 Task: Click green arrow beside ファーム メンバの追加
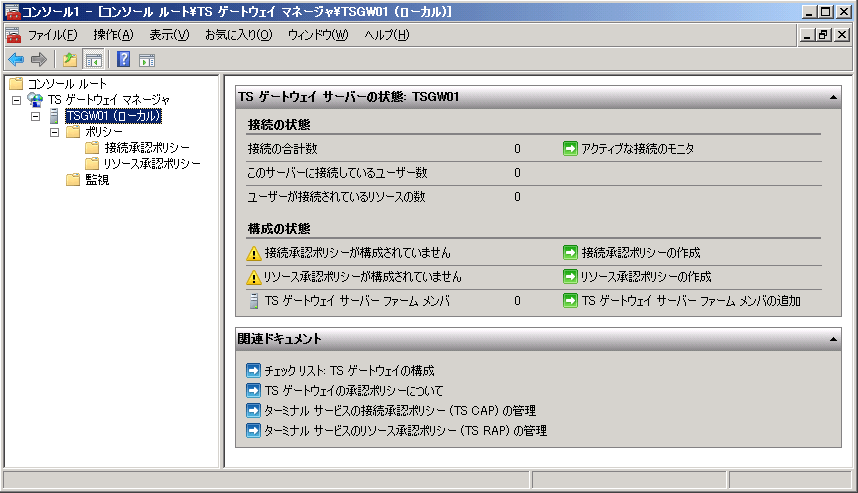tap(570, 300)
